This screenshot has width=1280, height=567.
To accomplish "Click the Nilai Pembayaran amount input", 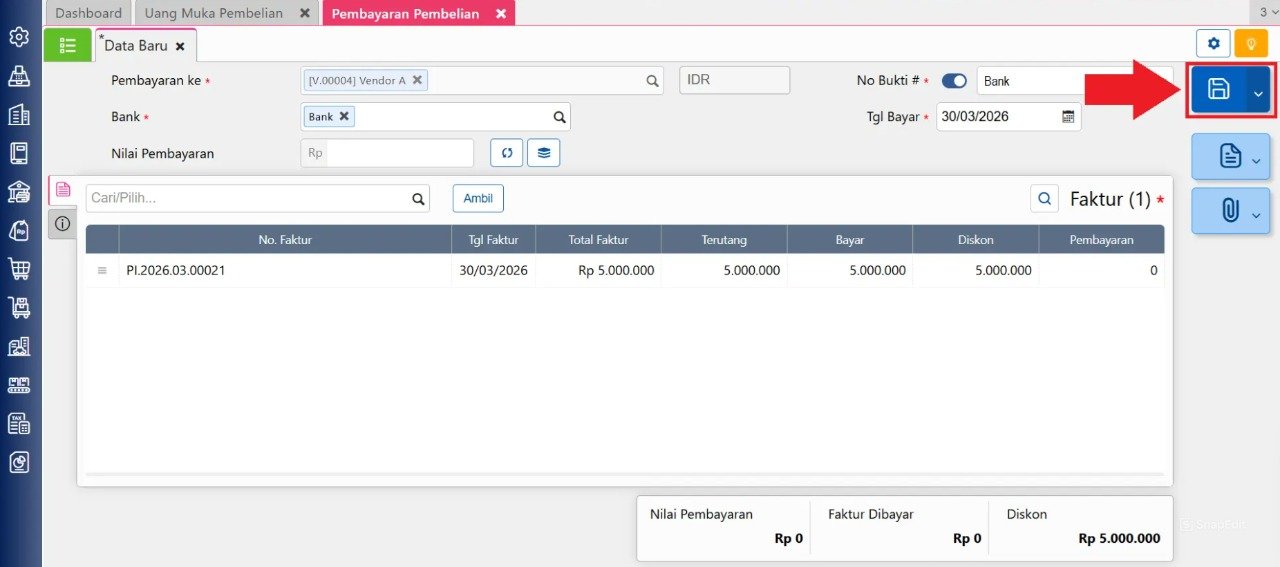I will [400, 153].
